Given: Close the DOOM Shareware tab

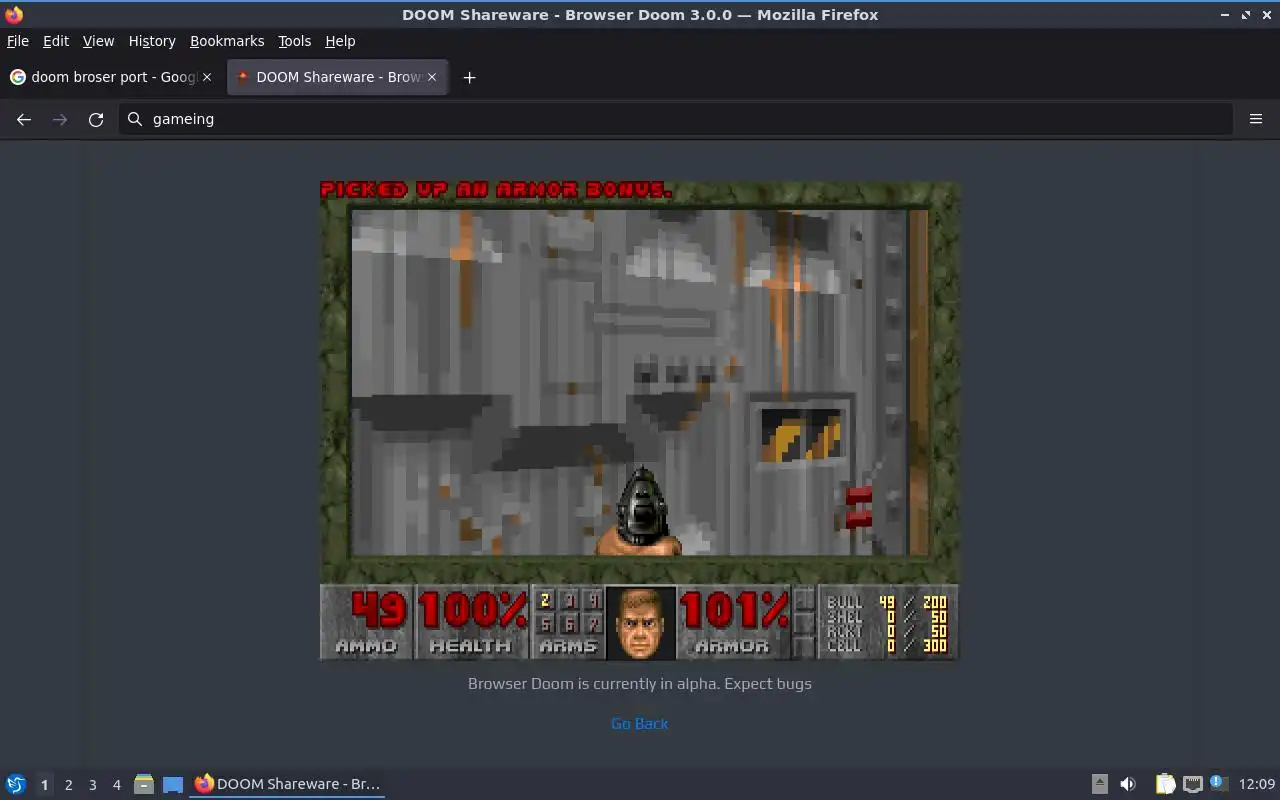Looking at the screenshot, I should (x=432, y=77).
